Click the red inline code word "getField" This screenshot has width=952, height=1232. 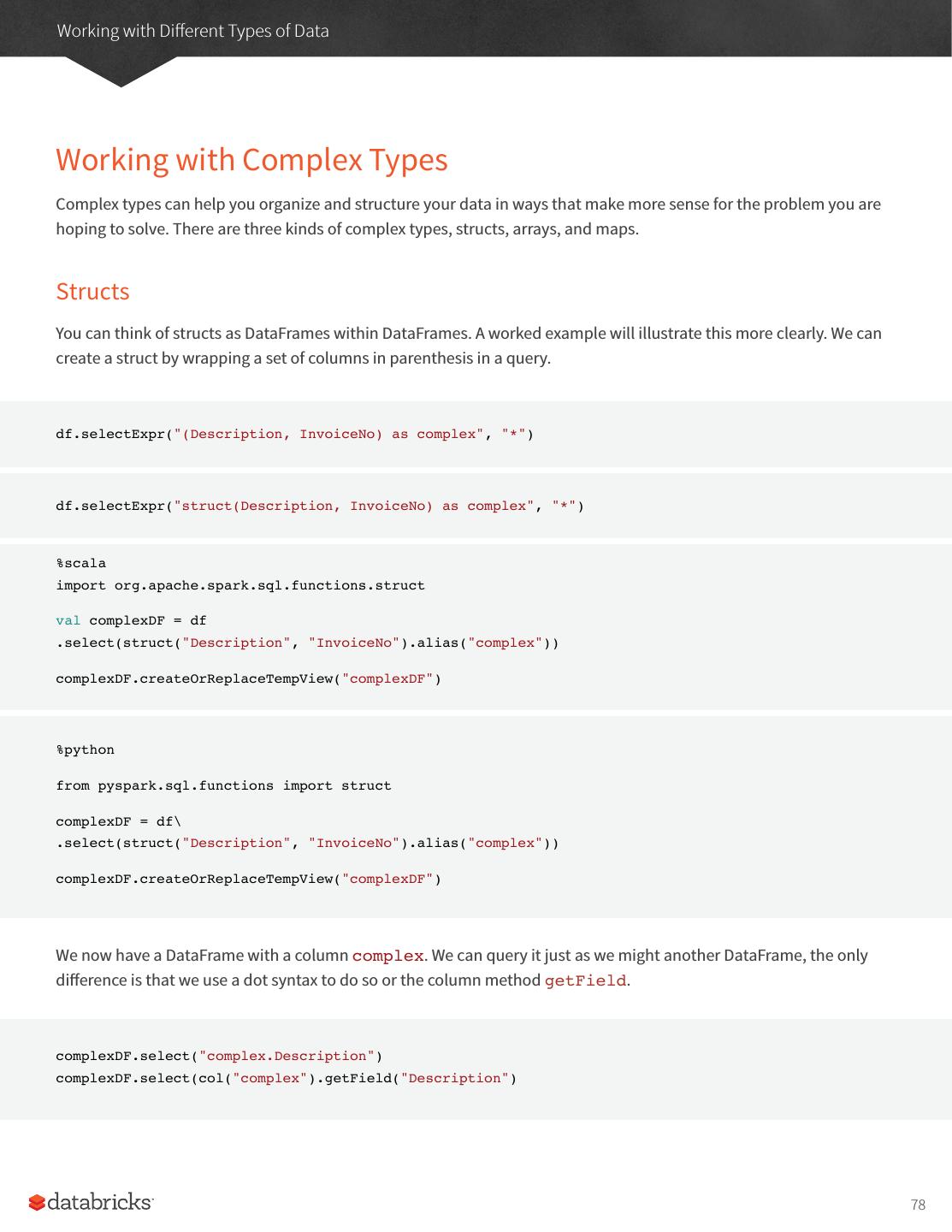point(585,980)
